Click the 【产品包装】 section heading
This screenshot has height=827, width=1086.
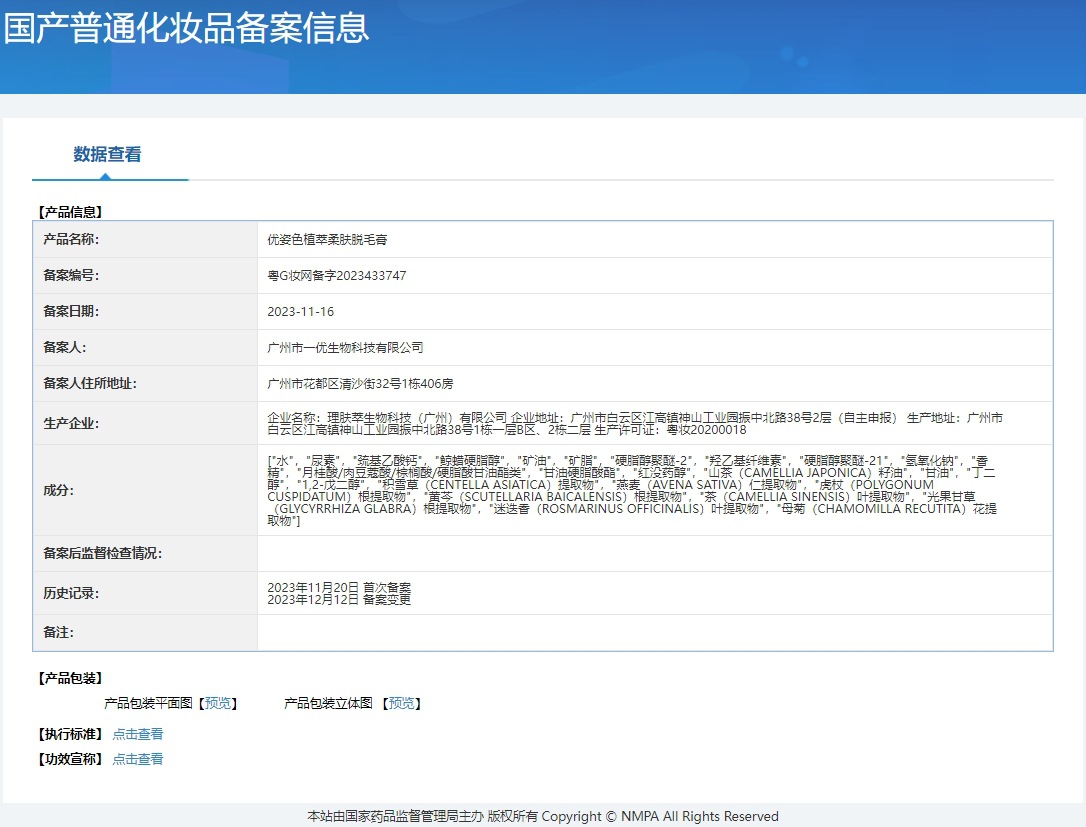pos(69,679)
